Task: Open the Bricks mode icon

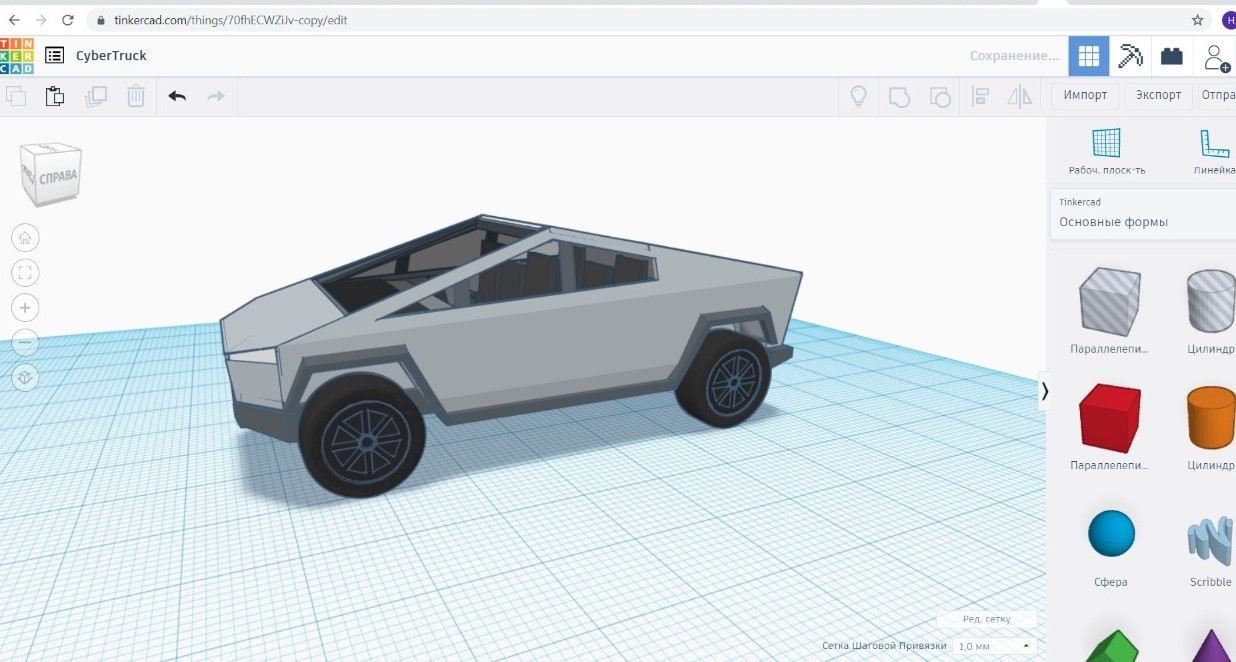Action: 1172,56
